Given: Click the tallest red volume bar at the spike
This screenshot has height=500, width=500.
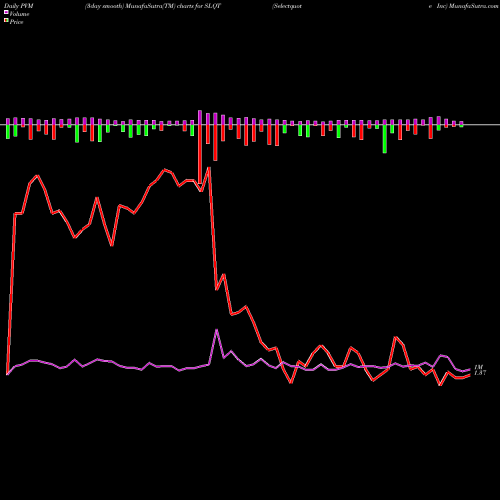Looking at the screenshot, I should point(200,154).
